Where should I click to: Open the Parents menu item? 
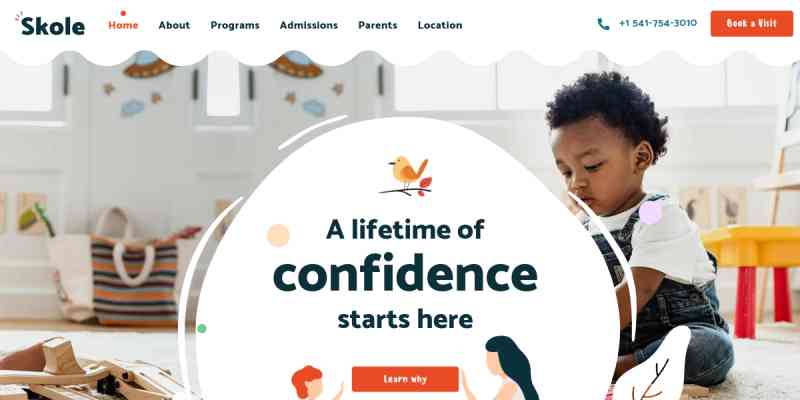pyautogui.click(x=378, y=25)
